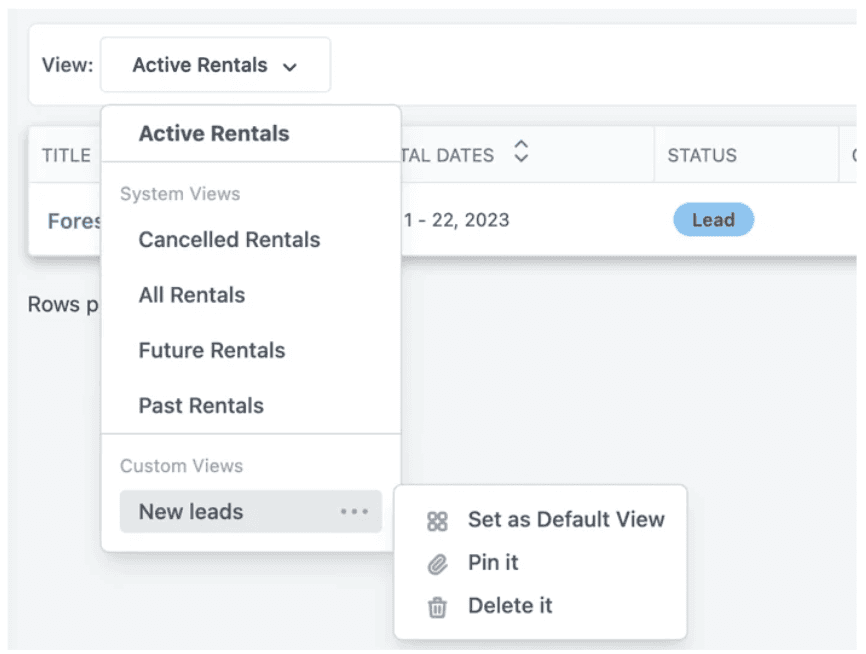
Task: Click the STATUS column header
Action: [x=702, y=155]
